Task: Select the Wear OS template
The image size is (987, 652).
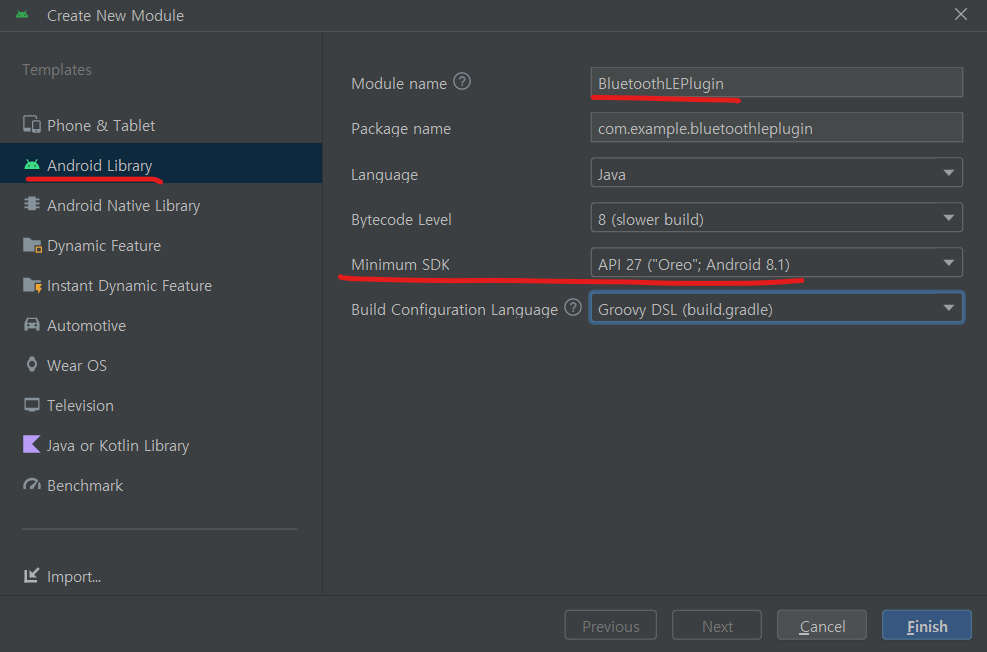Action: click(x=161, y=365)
